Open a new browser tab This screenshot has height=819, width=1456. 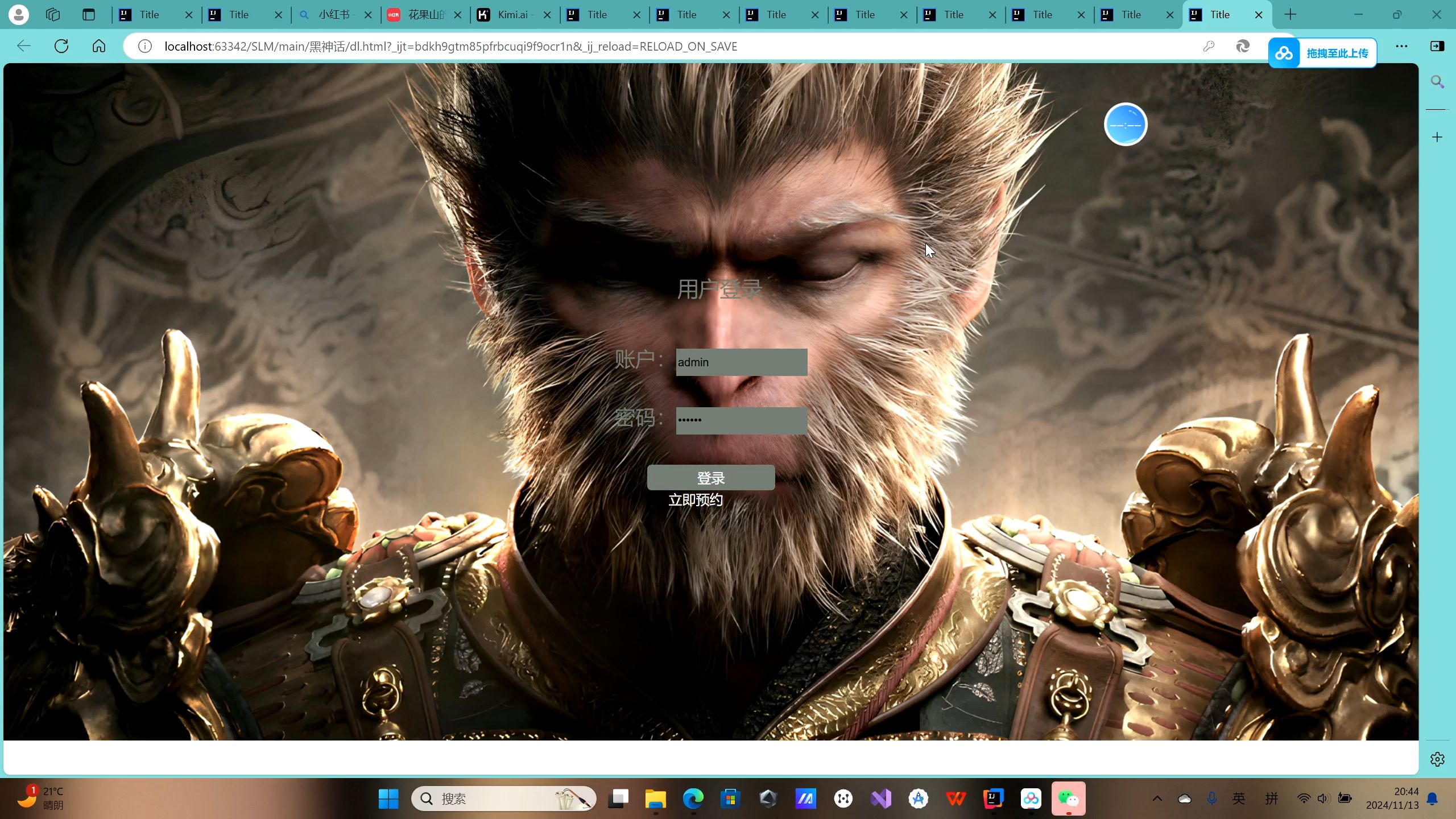pyautogui.click(x=1290, y=15)
